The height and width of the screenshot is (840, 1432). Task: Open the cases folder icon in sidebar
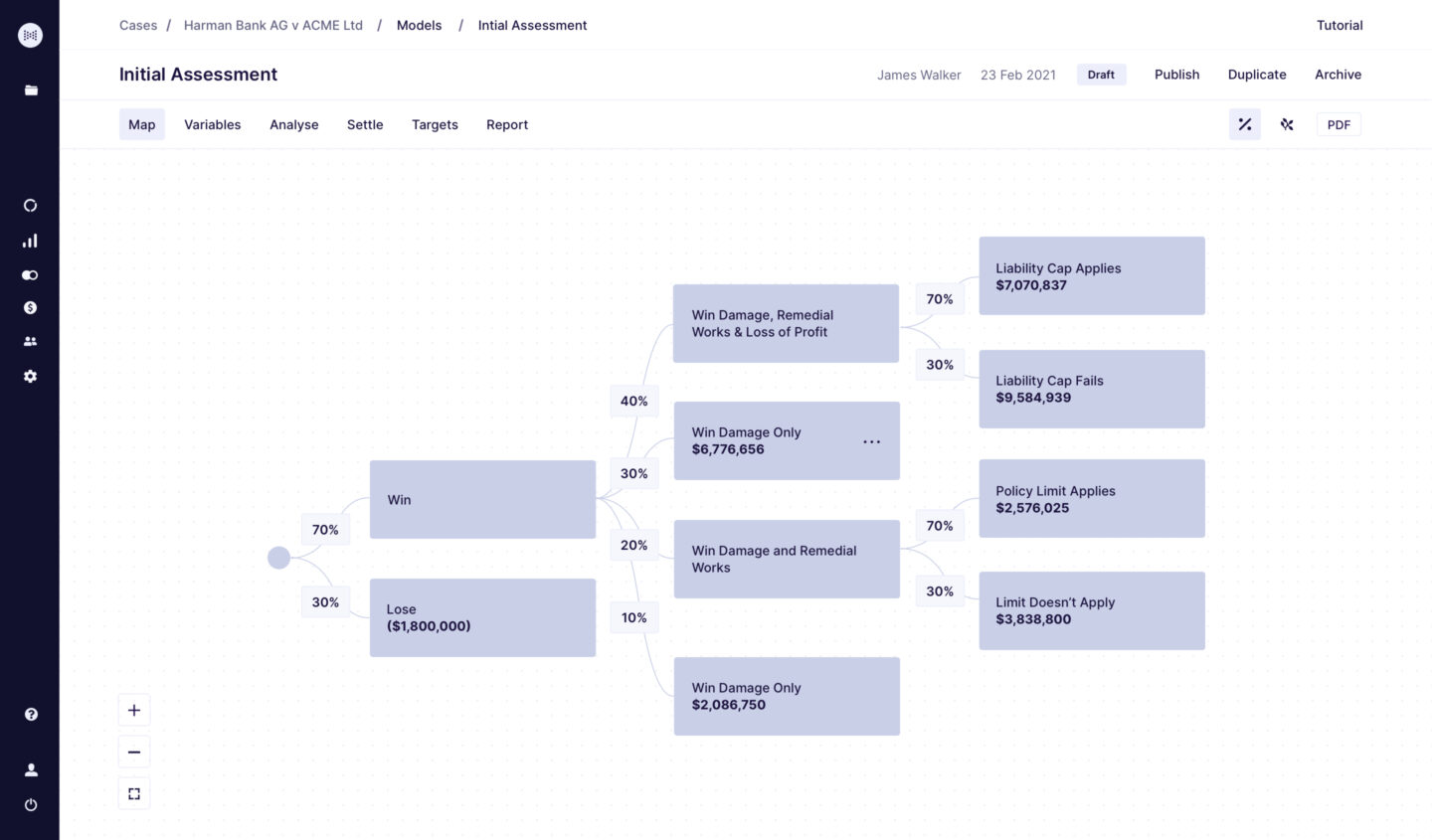pos(30,89)
